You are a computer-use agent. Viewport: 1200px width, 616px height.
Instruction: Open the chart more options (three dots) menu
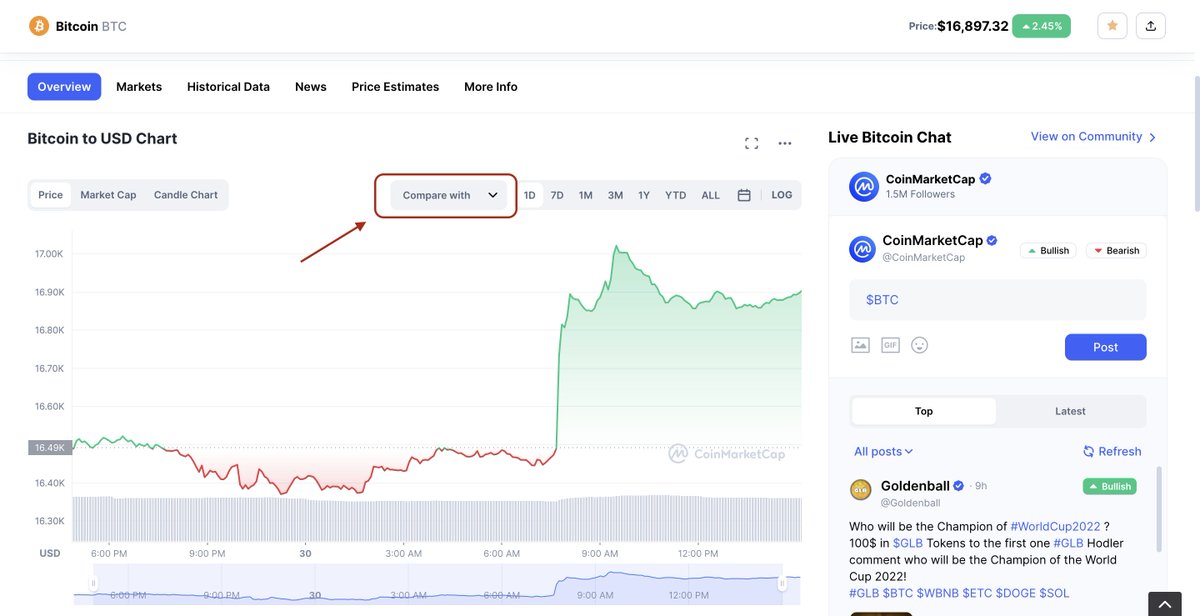click(x=785, y=143)
